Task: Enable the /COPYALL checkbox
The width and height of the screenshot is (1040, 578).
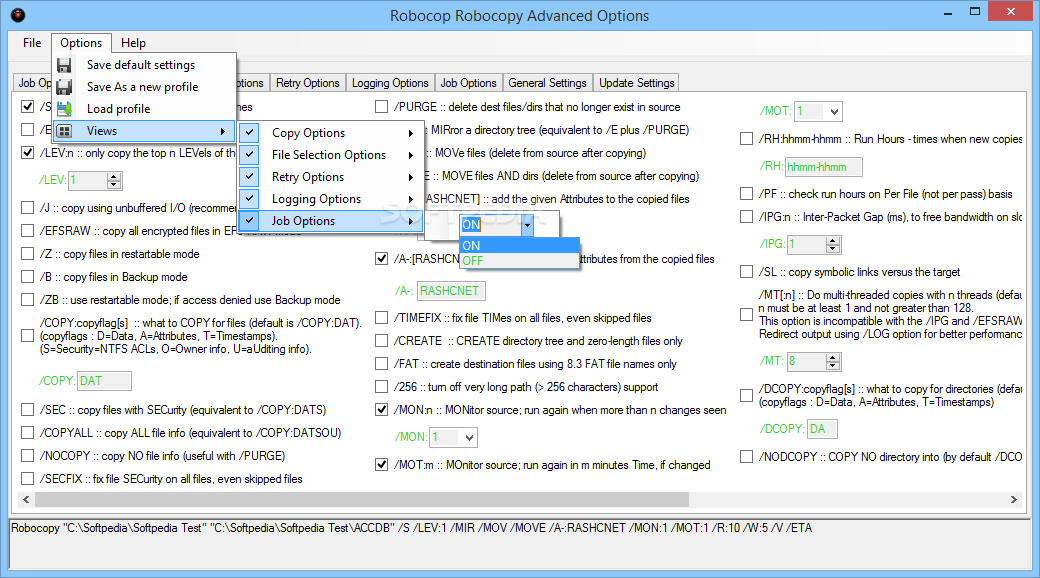Action: [27, 433]
